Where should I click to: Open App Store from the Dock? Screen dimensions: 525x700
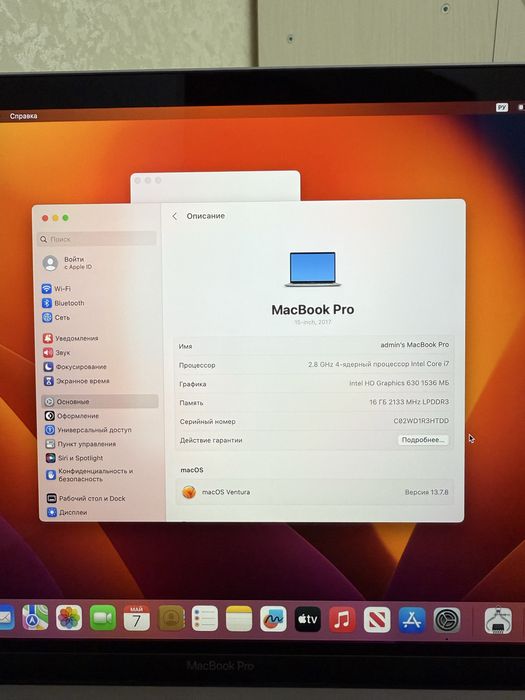pyautogui.click(x=412, y=620)
